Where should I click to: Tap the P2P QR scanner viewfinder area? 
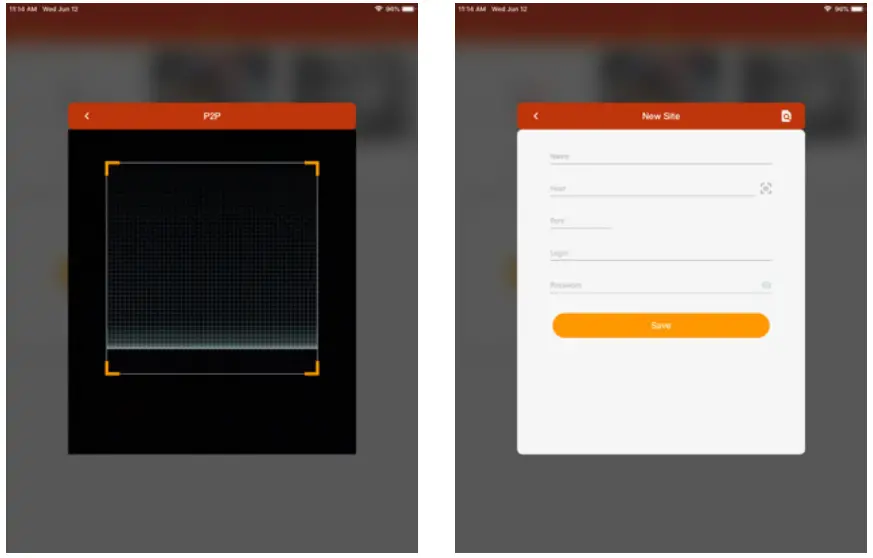pos(212,268)
